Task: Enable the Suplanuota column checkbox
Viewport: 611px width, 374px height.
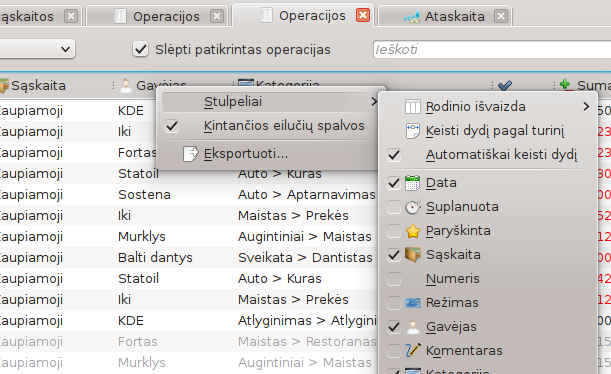Action: pyautogui.click(x=394, y=207)
